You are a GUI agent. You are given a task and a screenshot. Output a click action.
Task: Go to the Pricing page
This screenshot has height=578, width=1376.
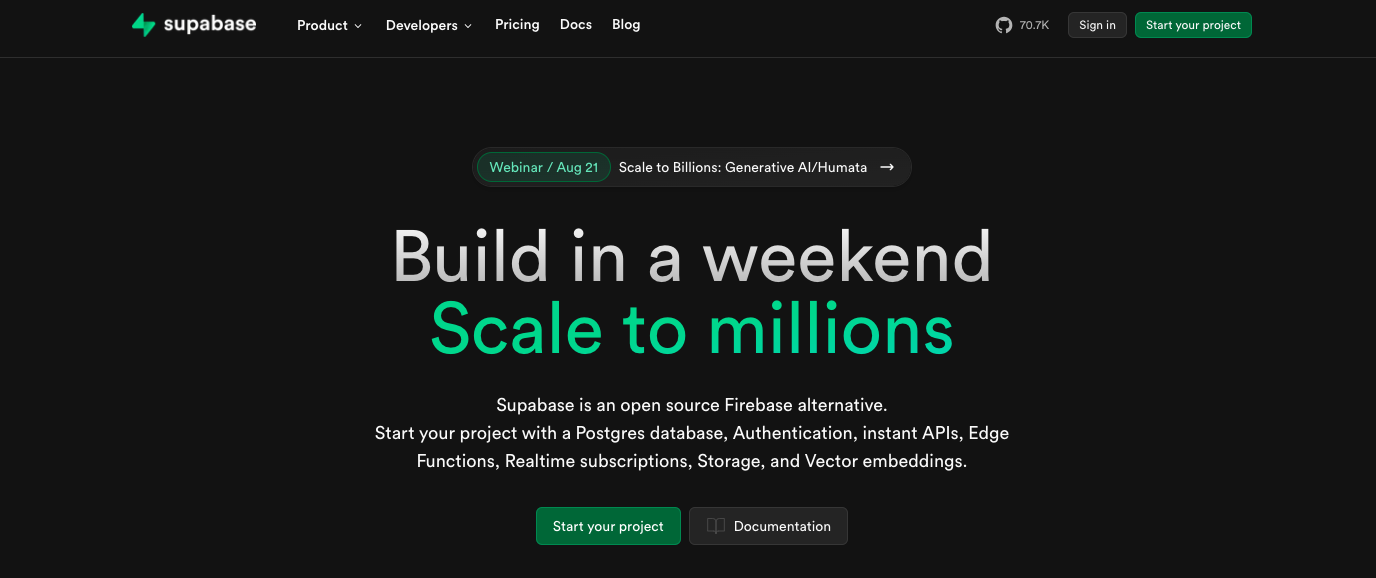(x=517, y=24)
